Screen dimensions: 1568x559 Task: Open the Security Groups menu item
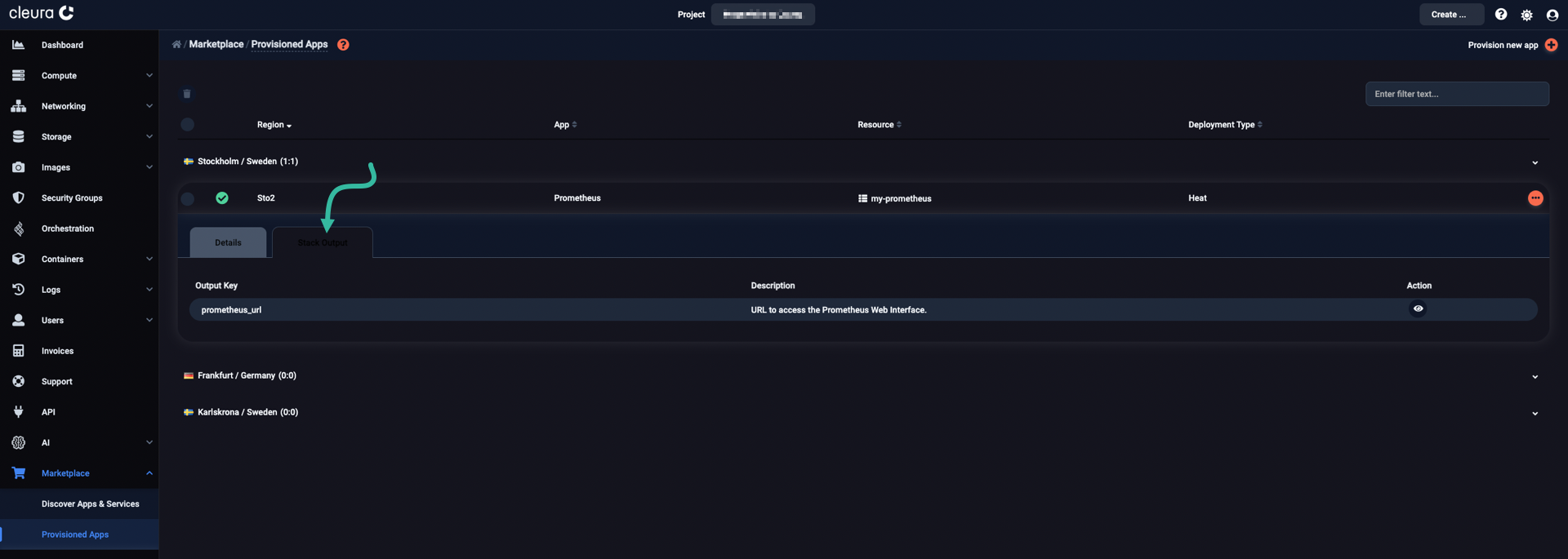tap(72, 197)
